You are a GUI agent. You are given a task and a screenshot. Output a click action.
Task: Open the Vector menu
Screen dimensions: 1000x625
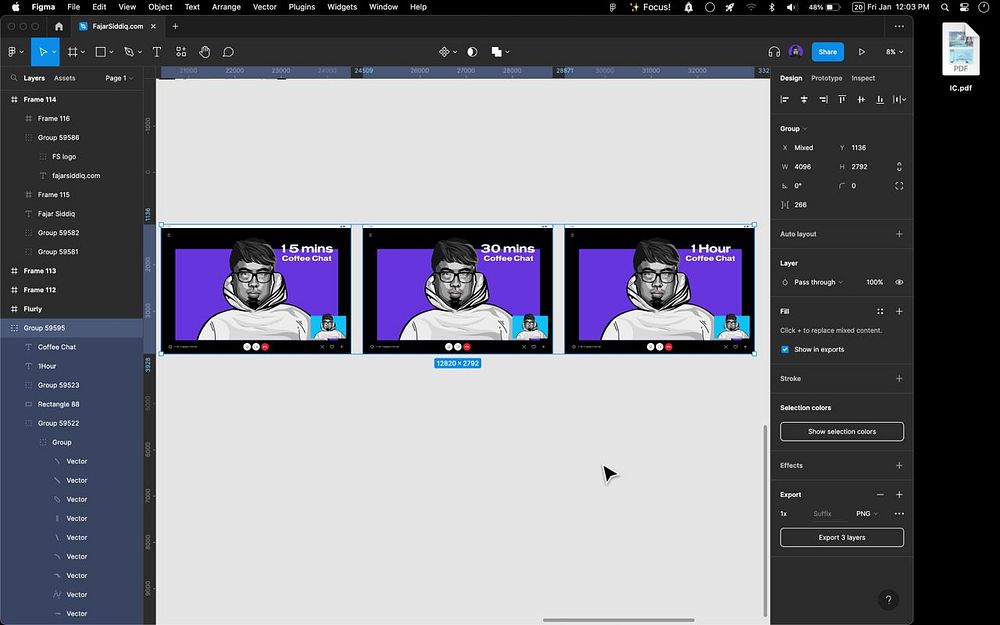coord(265,7)
